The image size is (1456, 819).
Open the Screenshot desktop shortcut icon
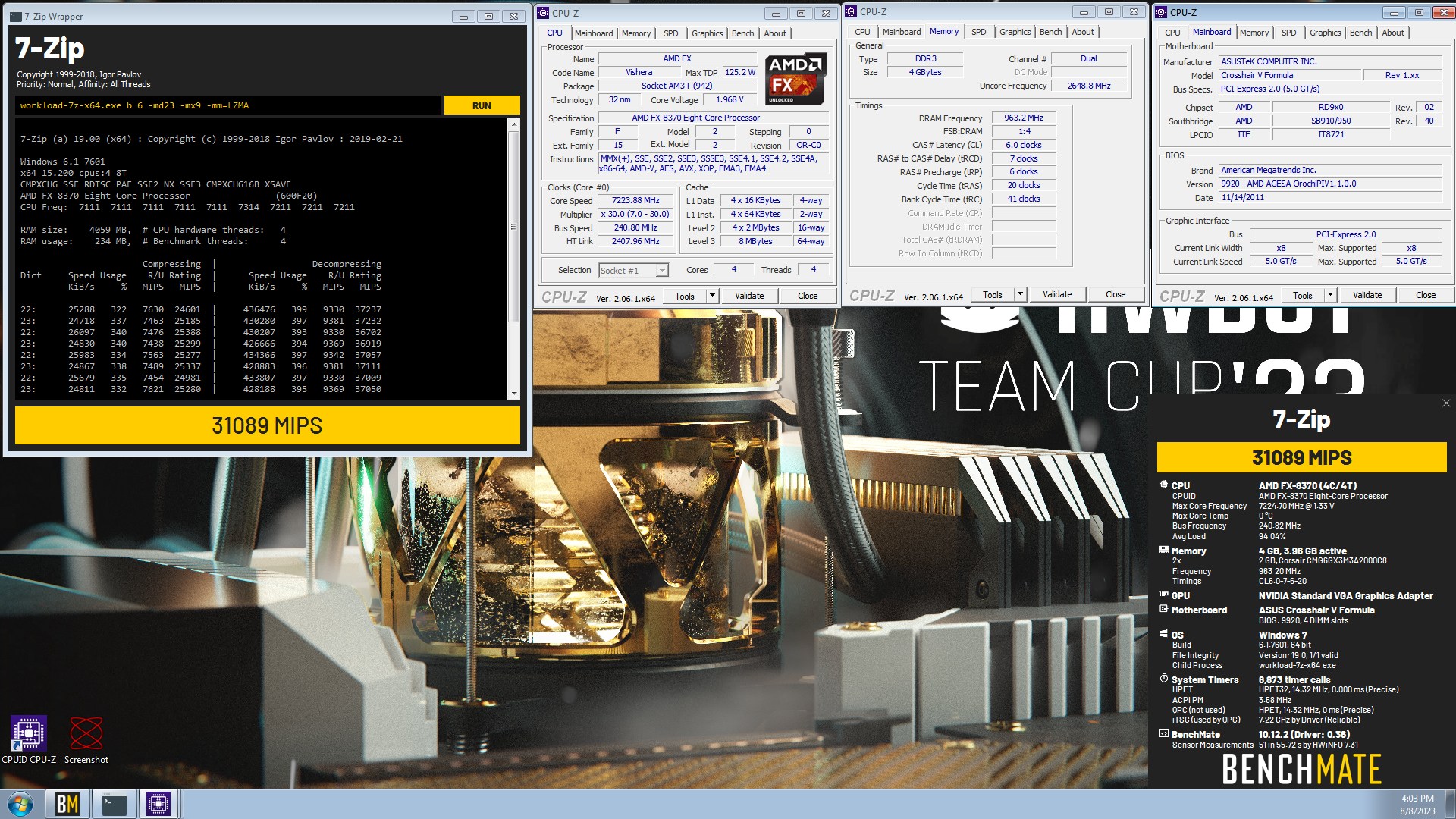[86, 739]
